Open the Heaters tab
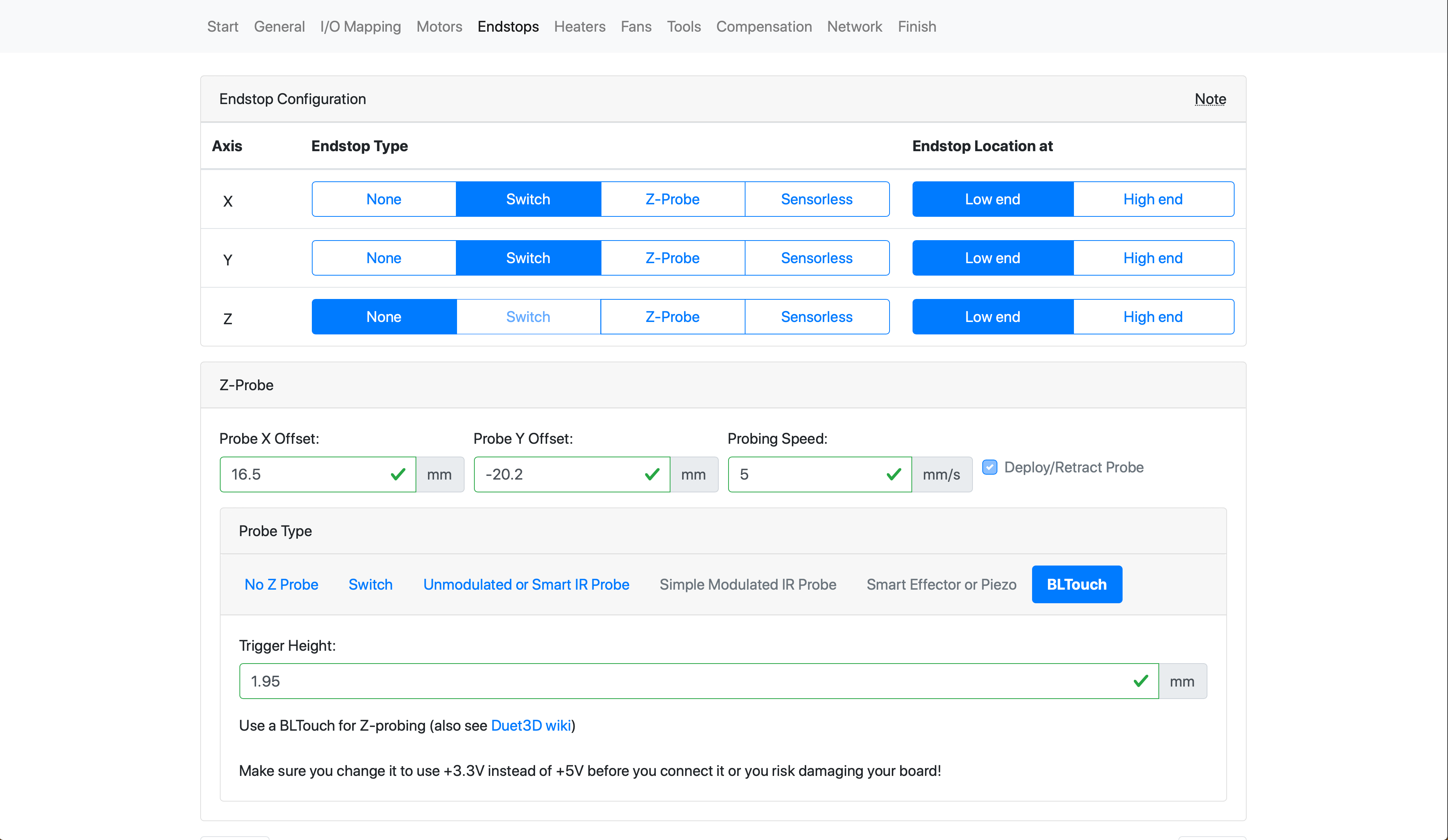Viewport: 1448px width, 840px height. (579, 26)
